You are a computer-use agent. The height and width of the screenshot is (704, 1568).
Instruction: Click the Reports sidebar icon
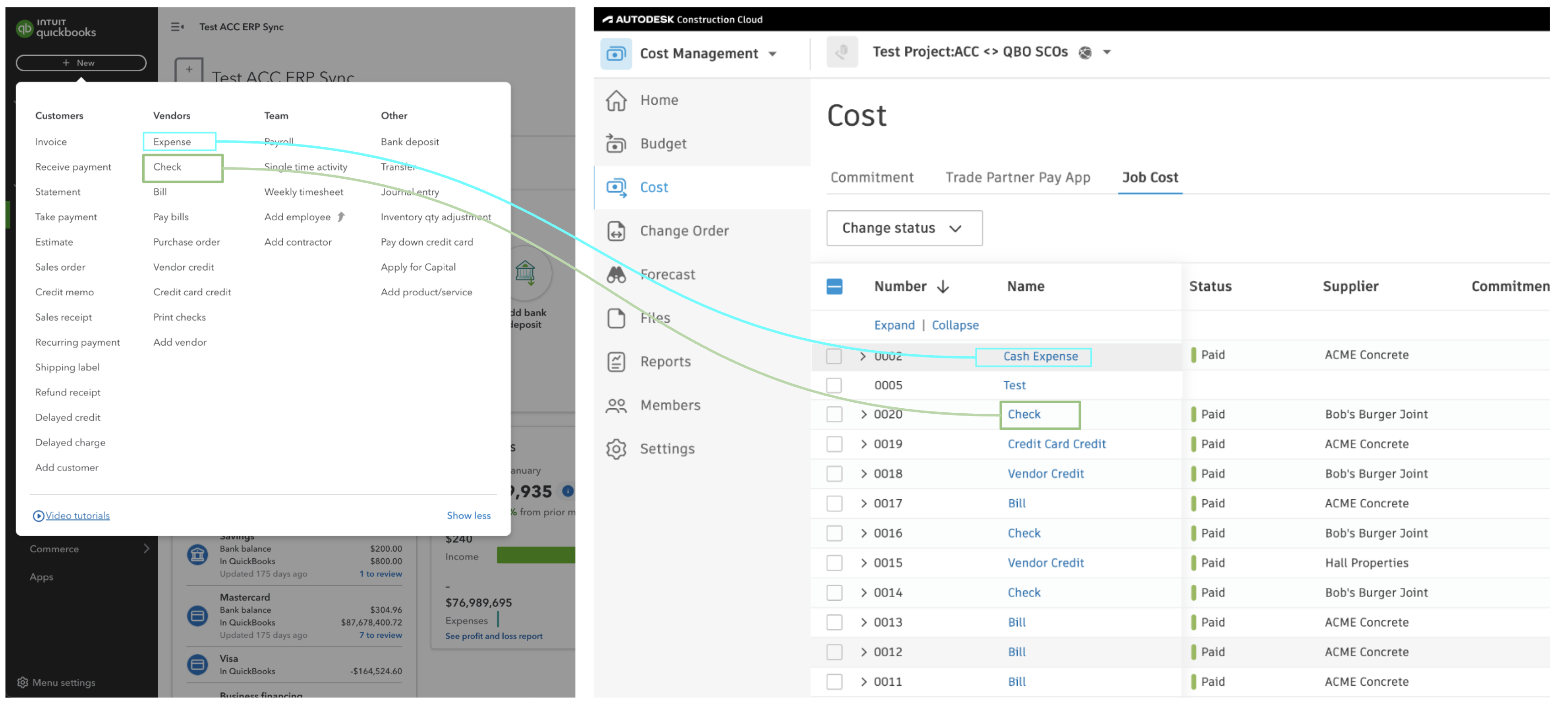point(616,362)
